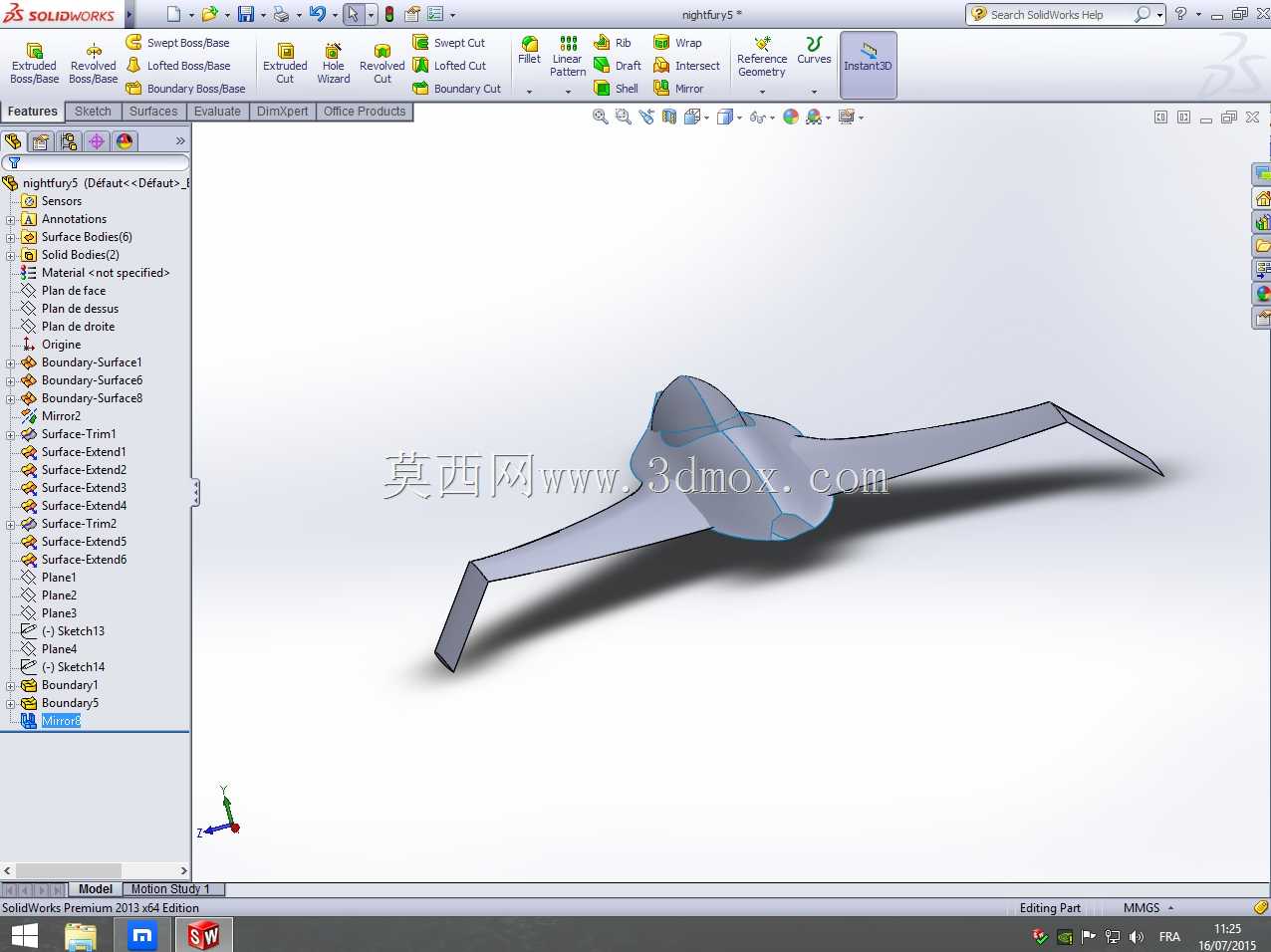Image resolution: width=1271 pixels, height=952 pixels.
Task: Click the Section View icon
Action: [669, 117]
